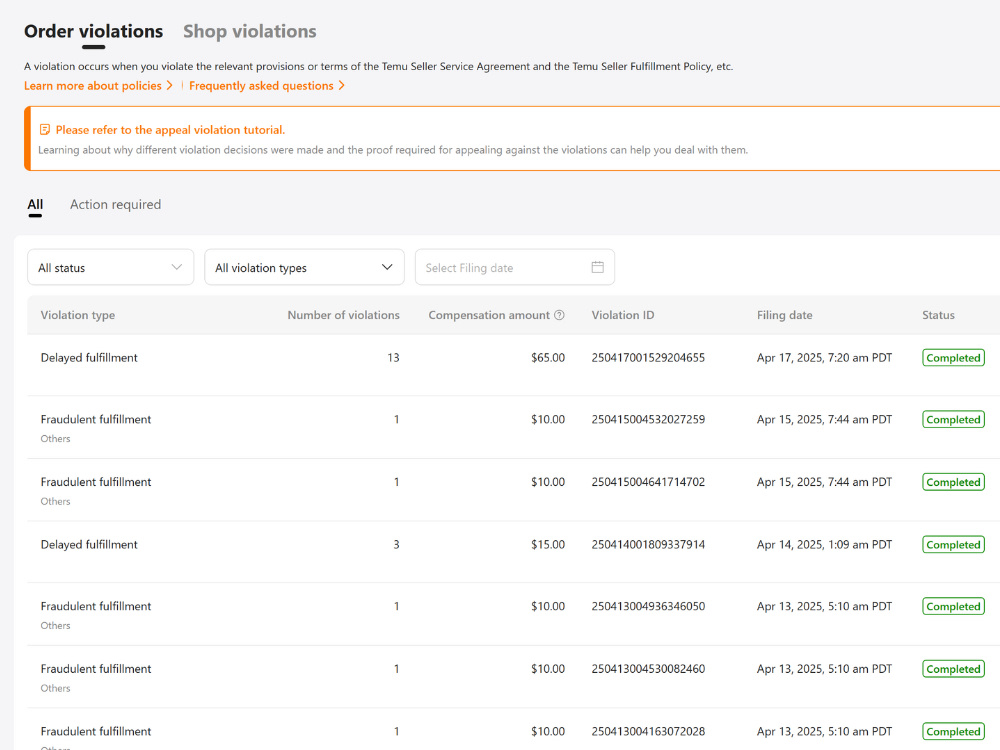Click the Select Filing date input field
The width and height of the screenshot is (1000, 750).
click(515, 267)
